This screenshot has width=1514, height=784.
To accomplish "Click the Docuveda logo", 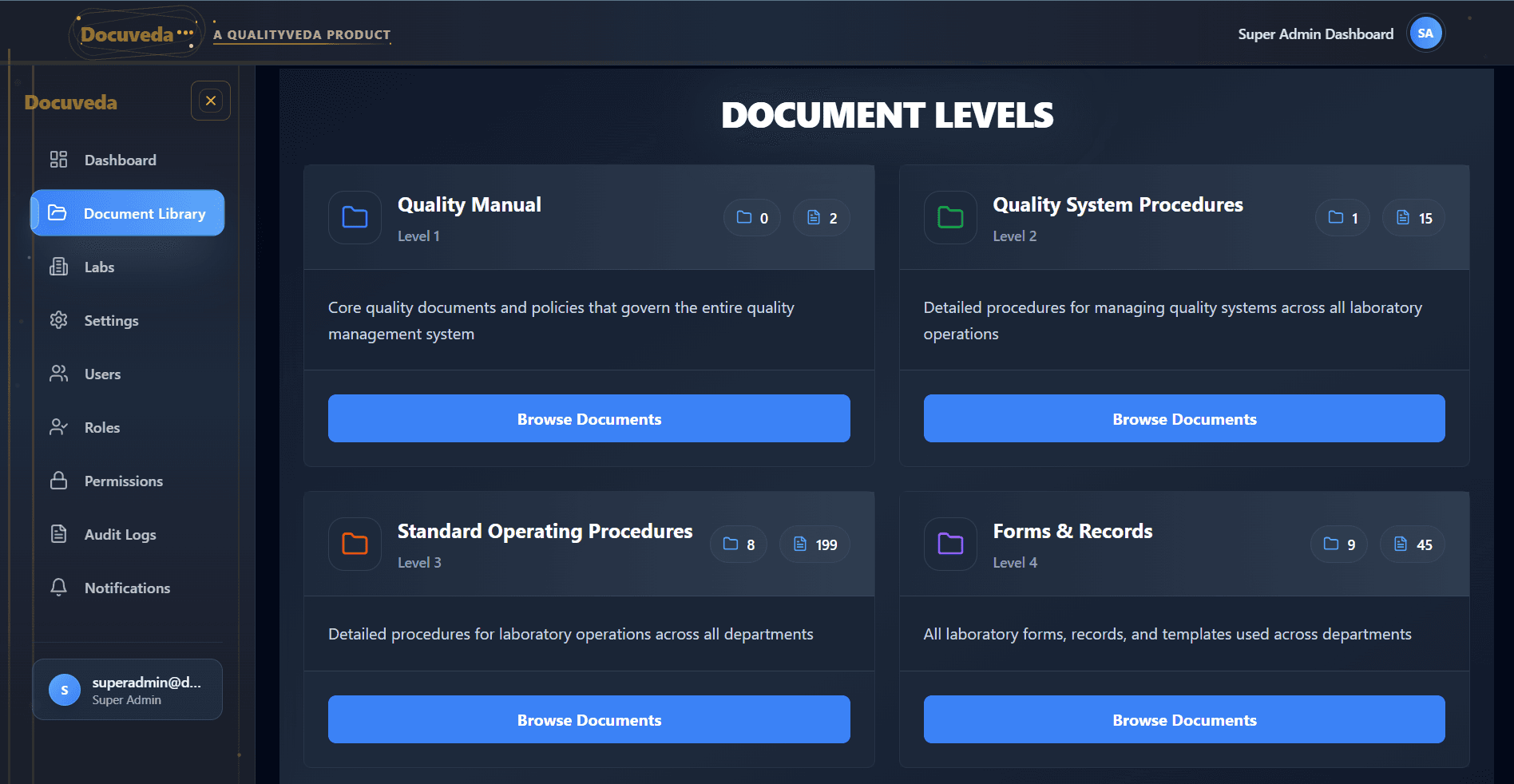I will (x=125, y=34).
